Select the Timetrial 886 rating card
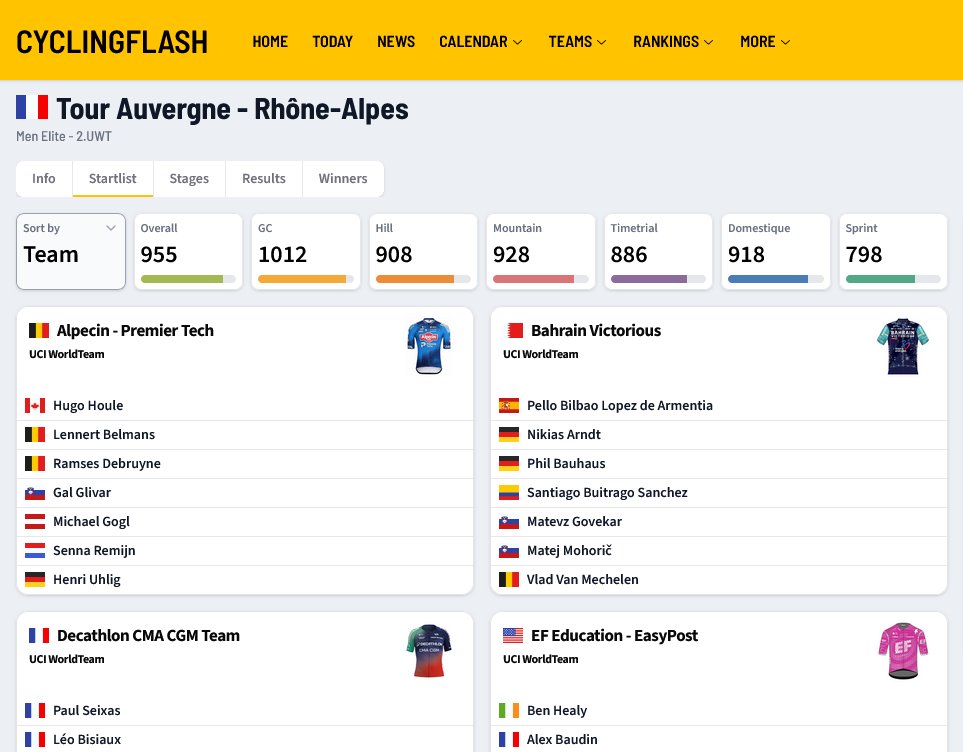This screenshot has width=963, height=752. click(658, 251)
